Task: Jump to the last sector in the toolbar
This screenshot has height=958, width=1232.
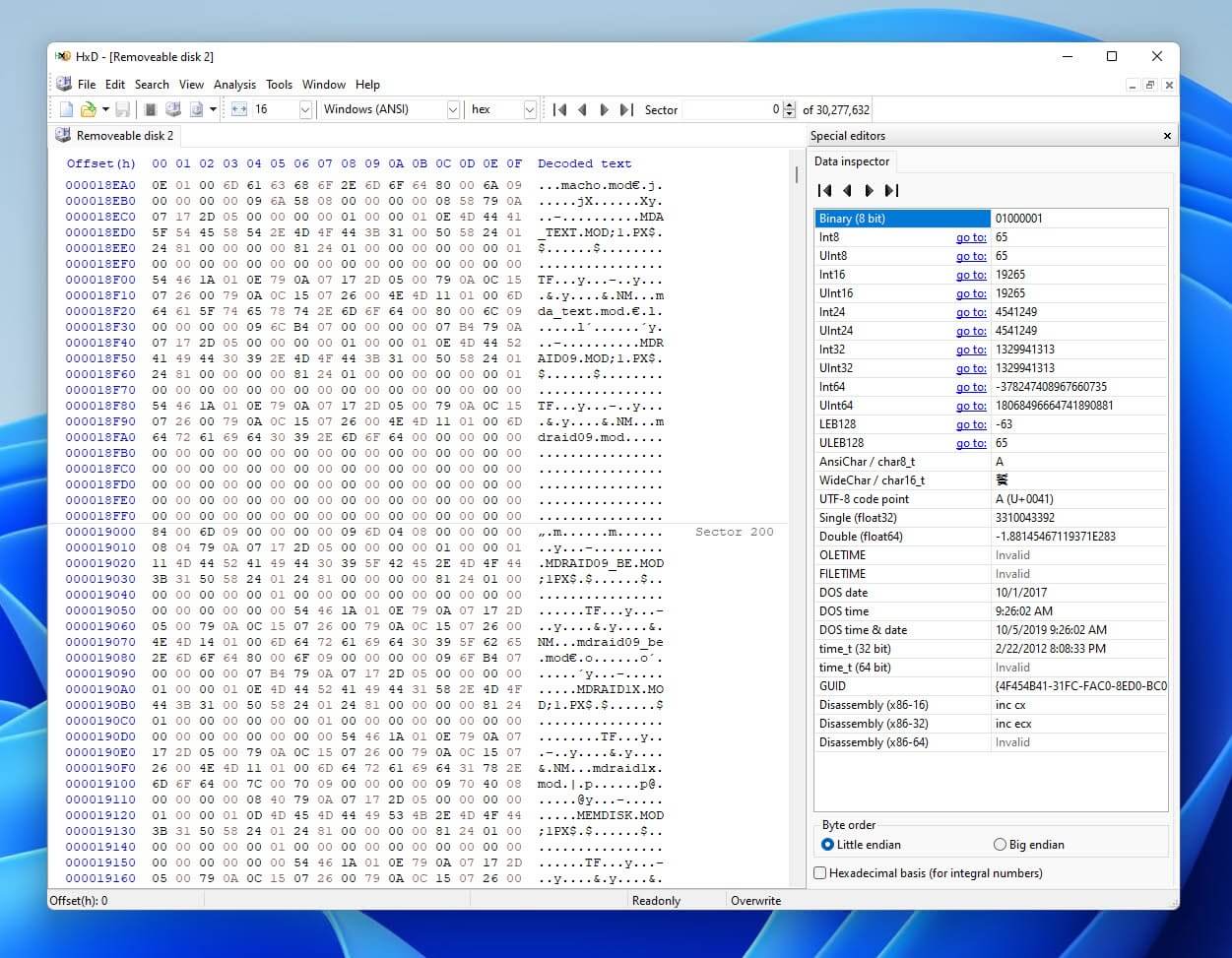Action: tap(625, 109)
